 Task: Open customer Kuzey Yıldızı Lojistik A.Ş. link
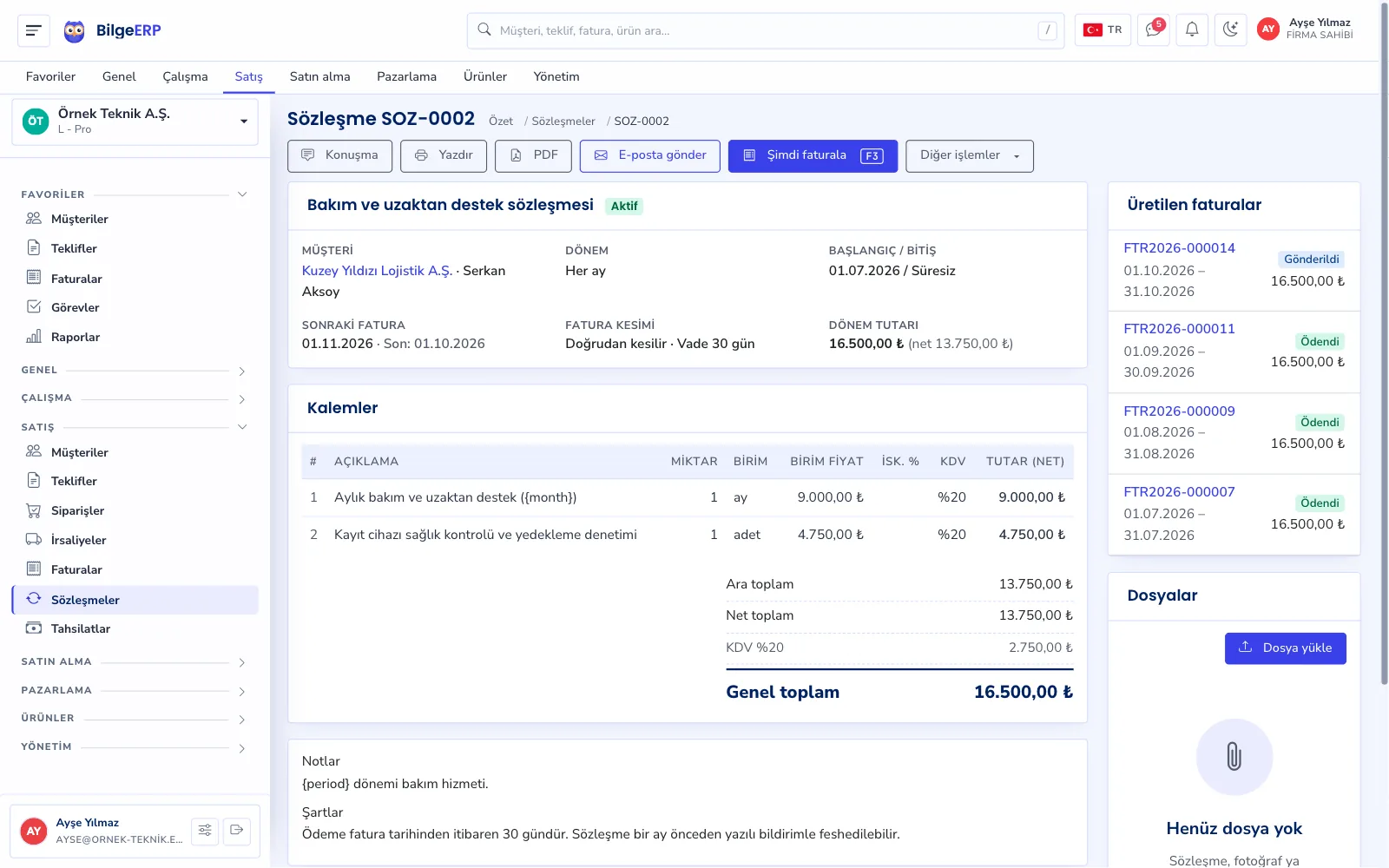[x=377, y=271]
